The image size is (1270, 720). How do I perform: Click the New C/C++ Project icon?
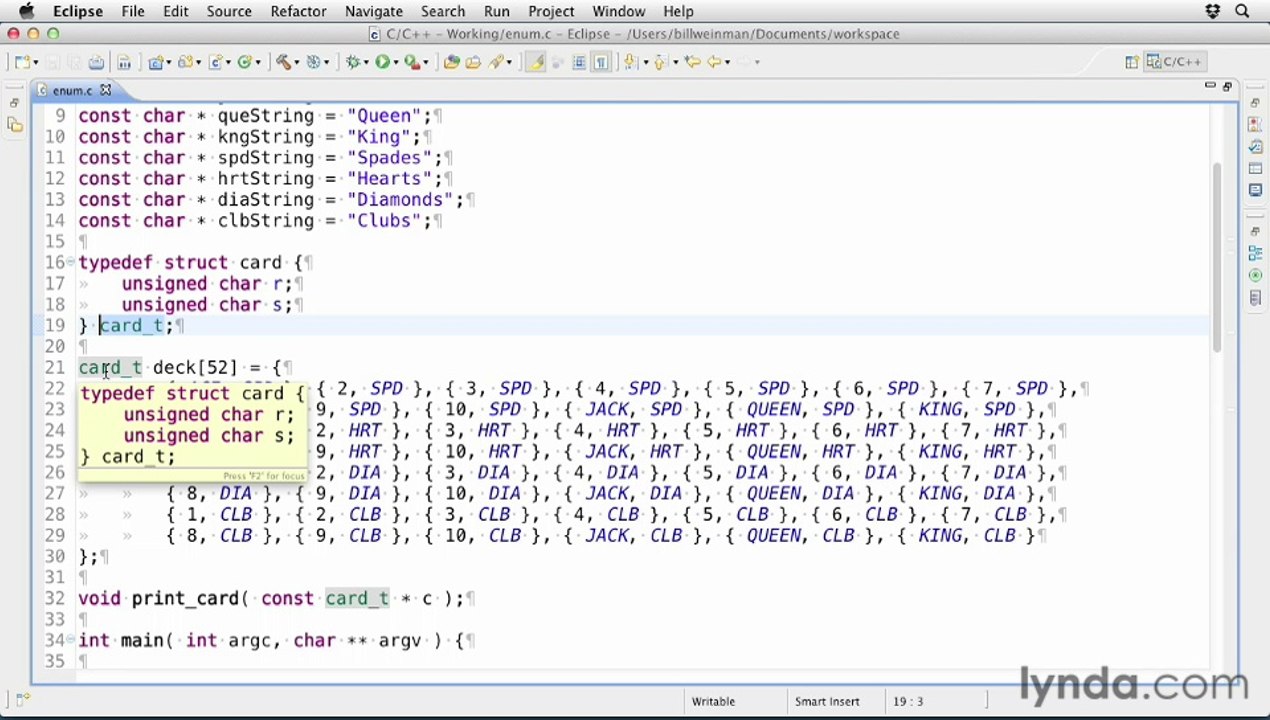(x=155, y=62)
